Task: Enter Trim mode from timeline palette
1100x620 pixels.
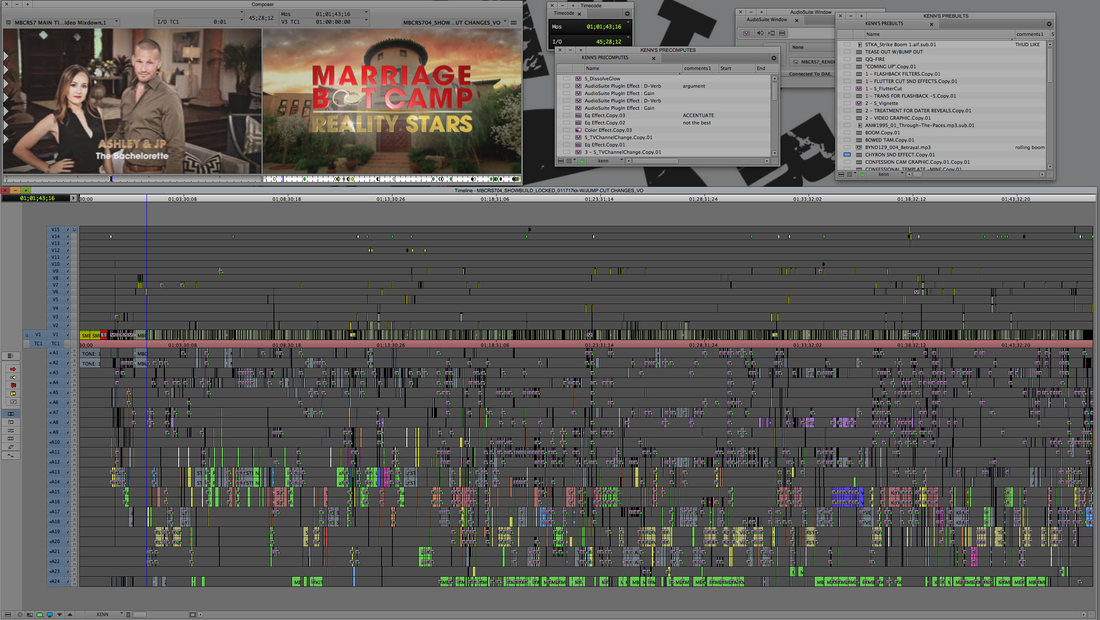Action: point(11,422)
